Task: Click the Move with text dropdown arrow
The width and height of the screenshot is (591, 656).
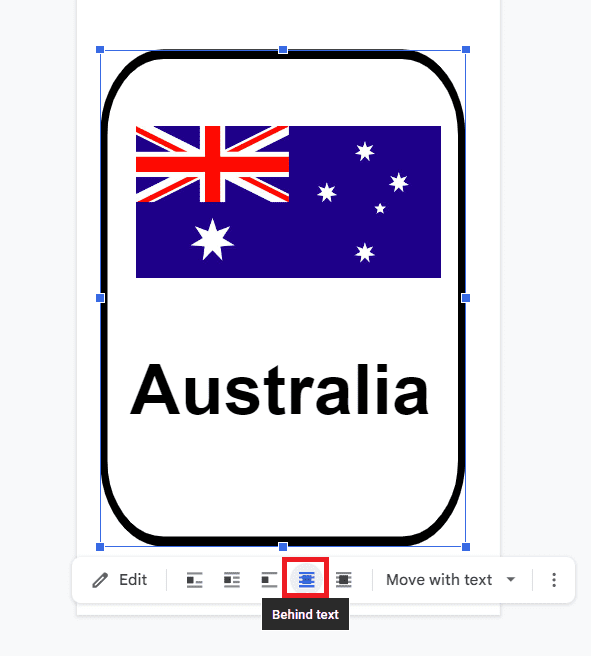Action: coord(511,580)
